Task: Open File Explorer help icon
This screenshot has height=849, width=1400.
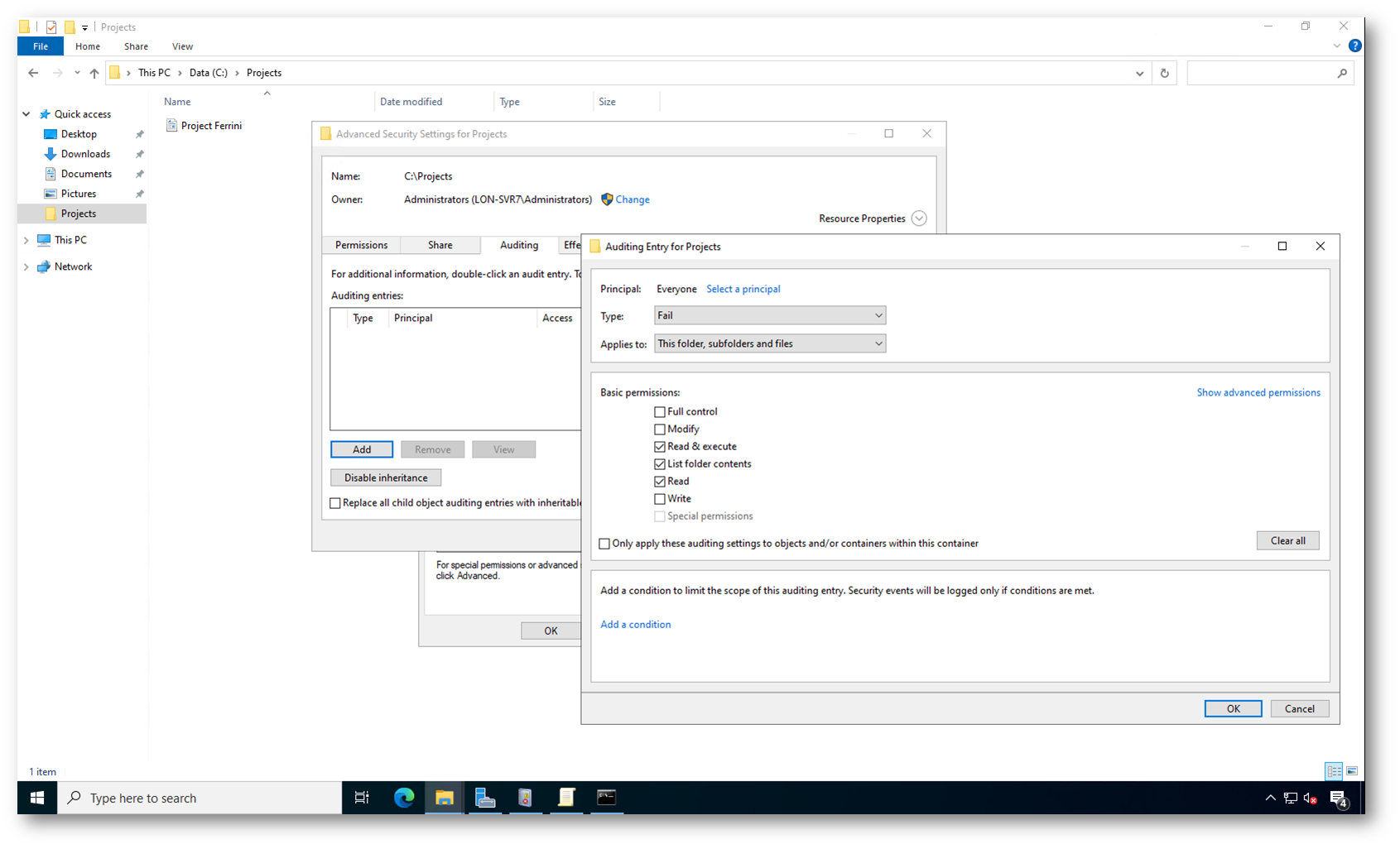Action: [1354, 46]
